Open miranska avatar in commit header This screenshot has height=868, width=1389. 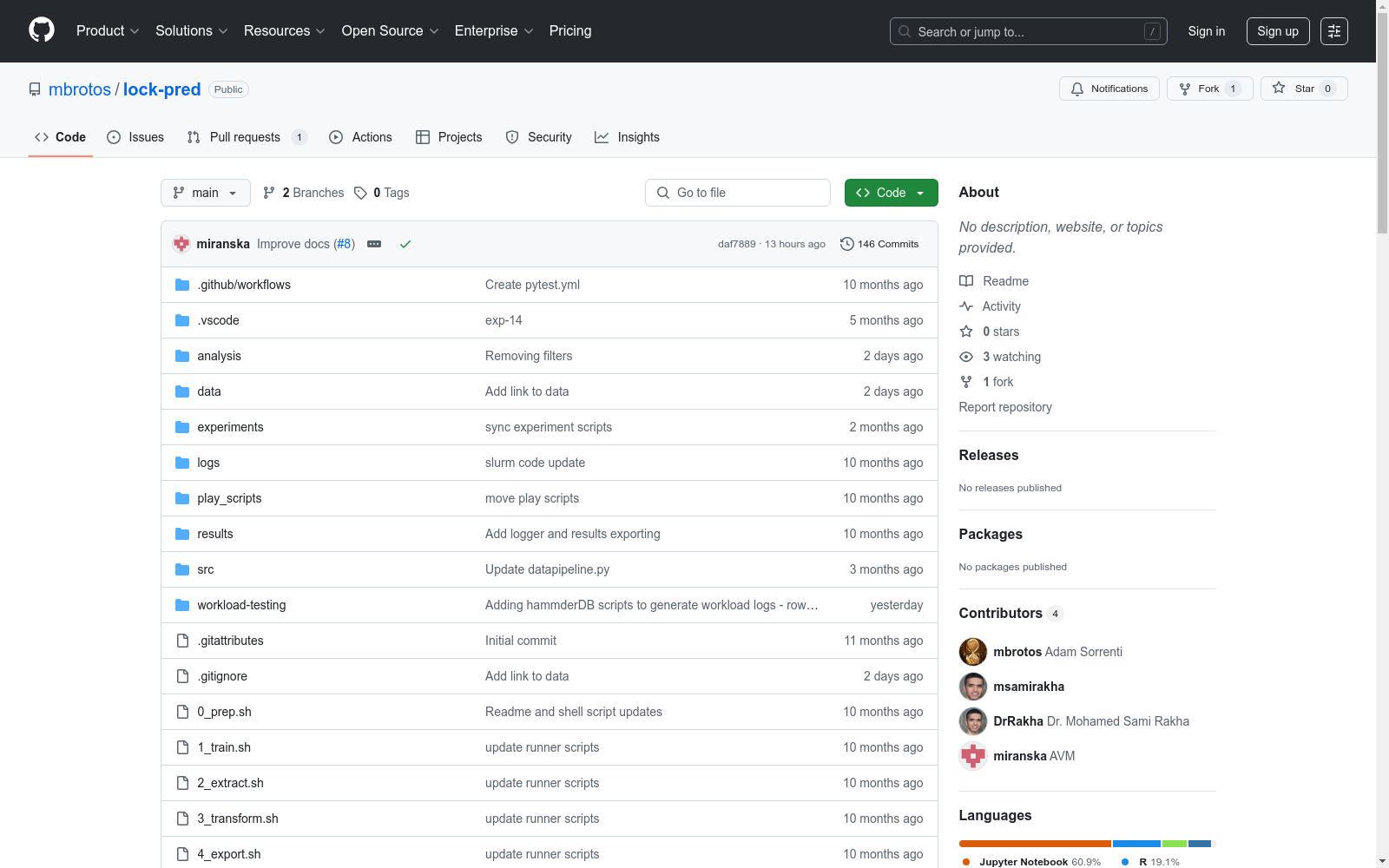point(181,244)
